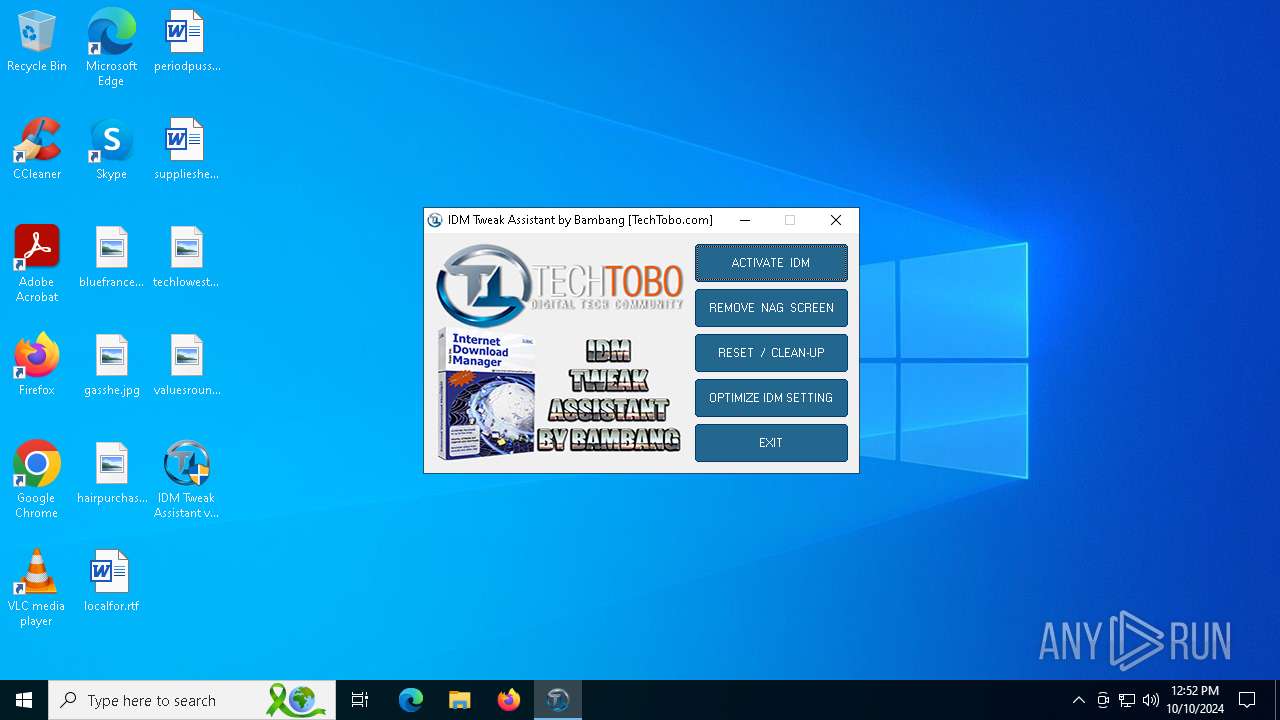Viewport: 1280px width, 720px height.
Task: Select the CCleaner desktop shortcut
Action: pos(37,150)
